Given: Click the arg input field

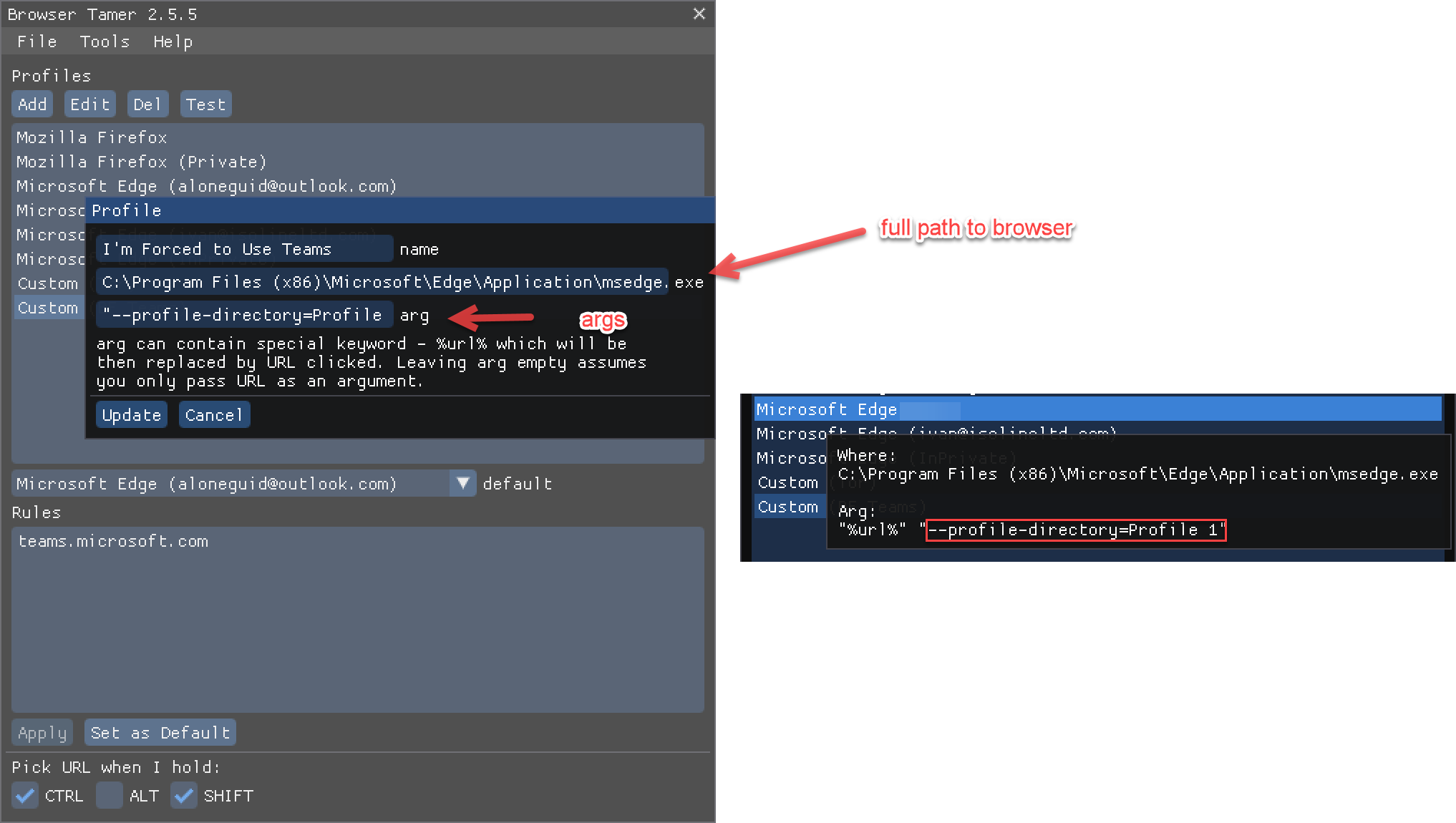Looking at the screenshot, I should pyautogui.click(x=244, y=315).
